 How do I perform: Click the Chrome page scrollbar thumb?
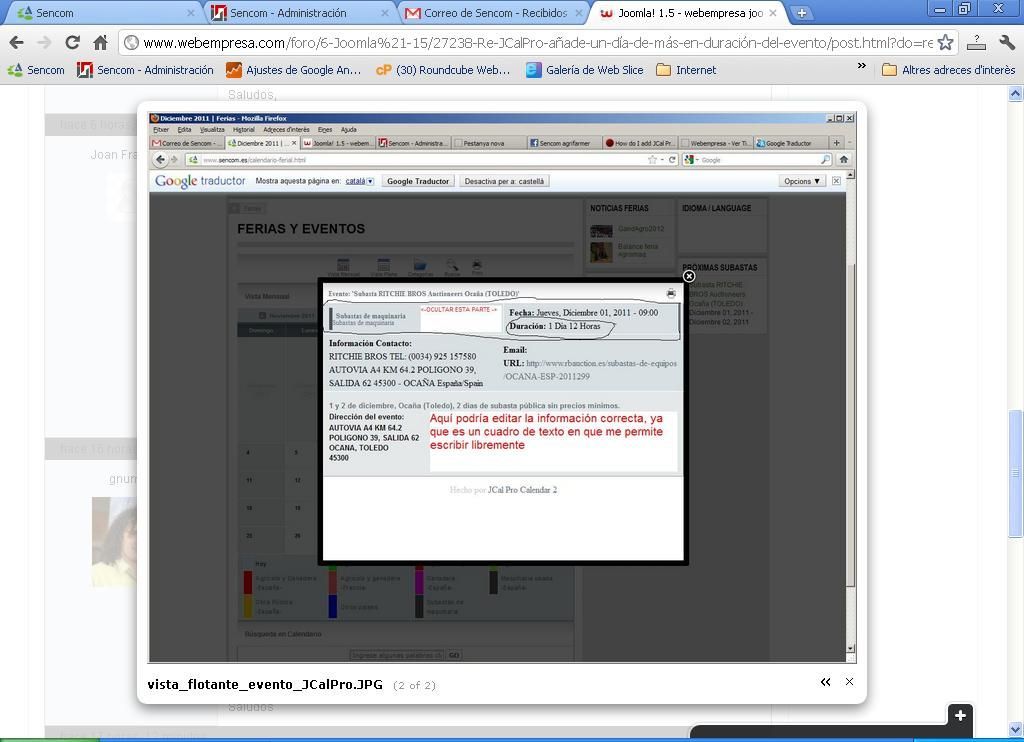(1015, 473)
